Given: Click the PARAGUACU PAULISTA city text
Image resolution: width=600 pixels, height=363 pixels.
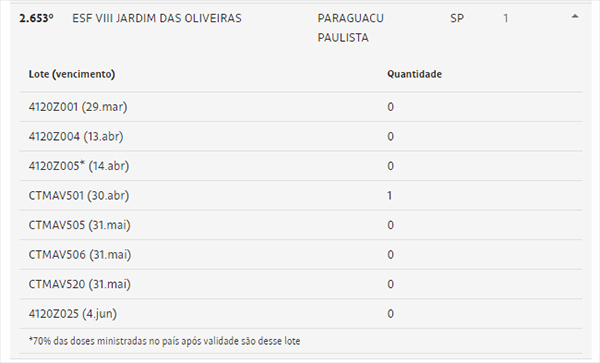Looking at the screenshot, I should pos(351,28).
